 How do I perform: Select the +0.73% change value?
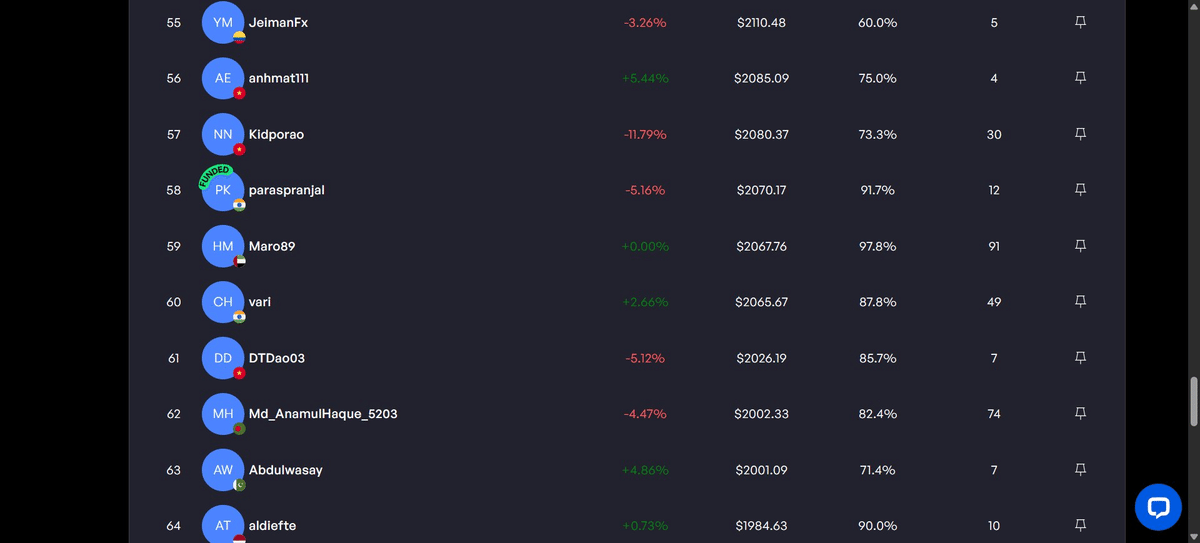click(x=645, y=525)
